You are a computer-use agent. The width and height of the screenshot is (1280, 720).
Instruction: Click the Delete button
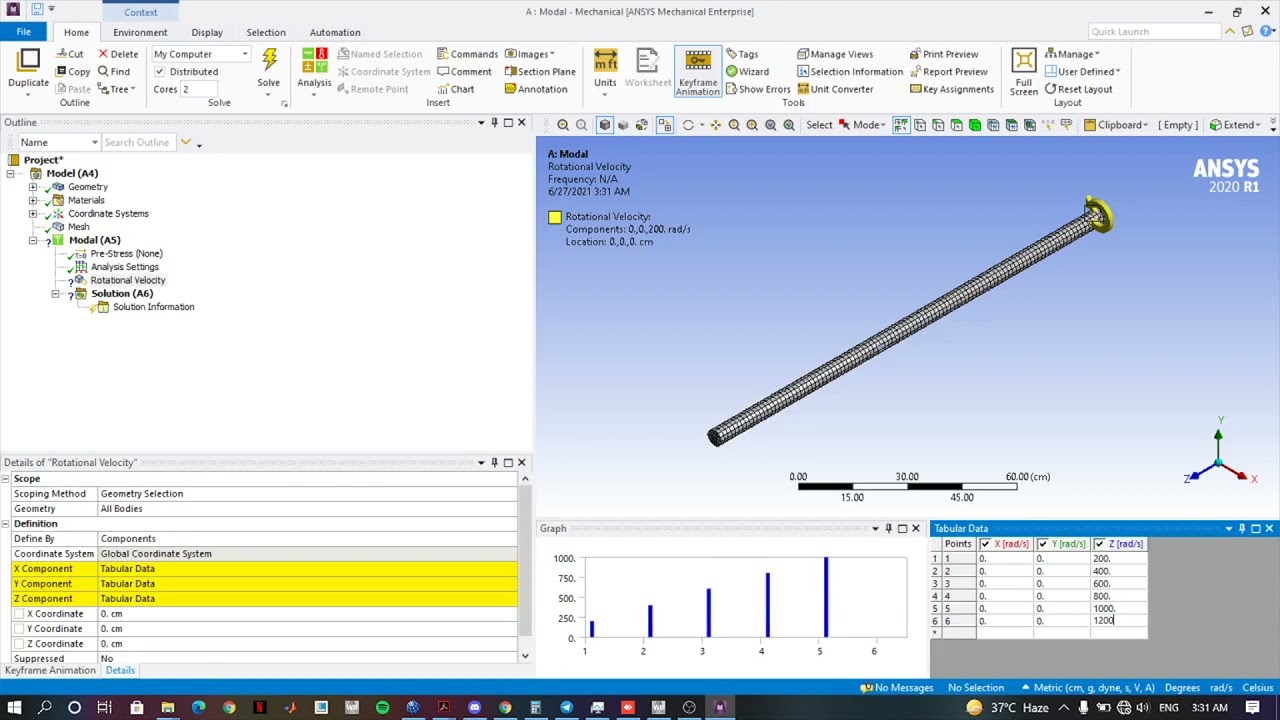click(x=118, y=54)
